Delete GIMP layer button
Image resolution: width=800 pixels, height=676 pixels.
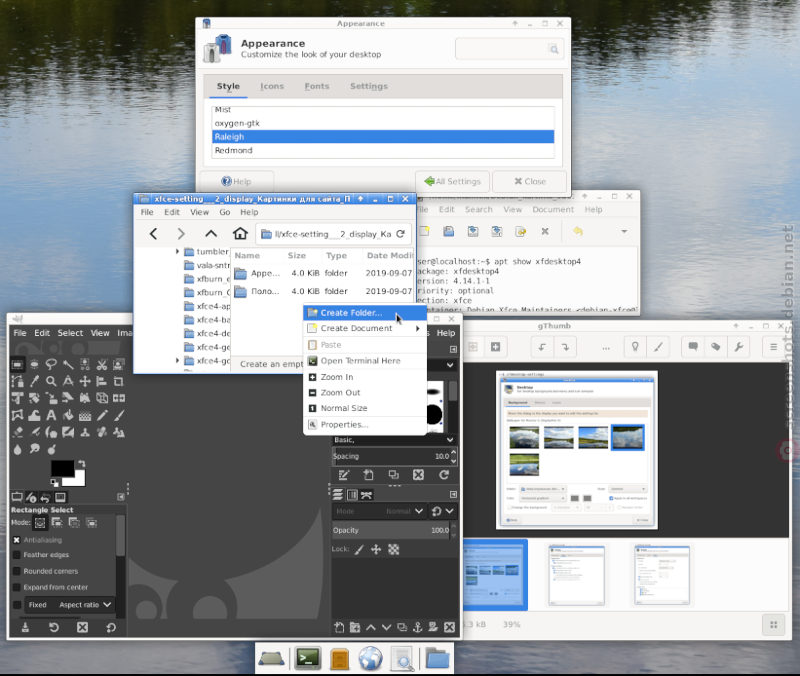(x=449, y=628)
